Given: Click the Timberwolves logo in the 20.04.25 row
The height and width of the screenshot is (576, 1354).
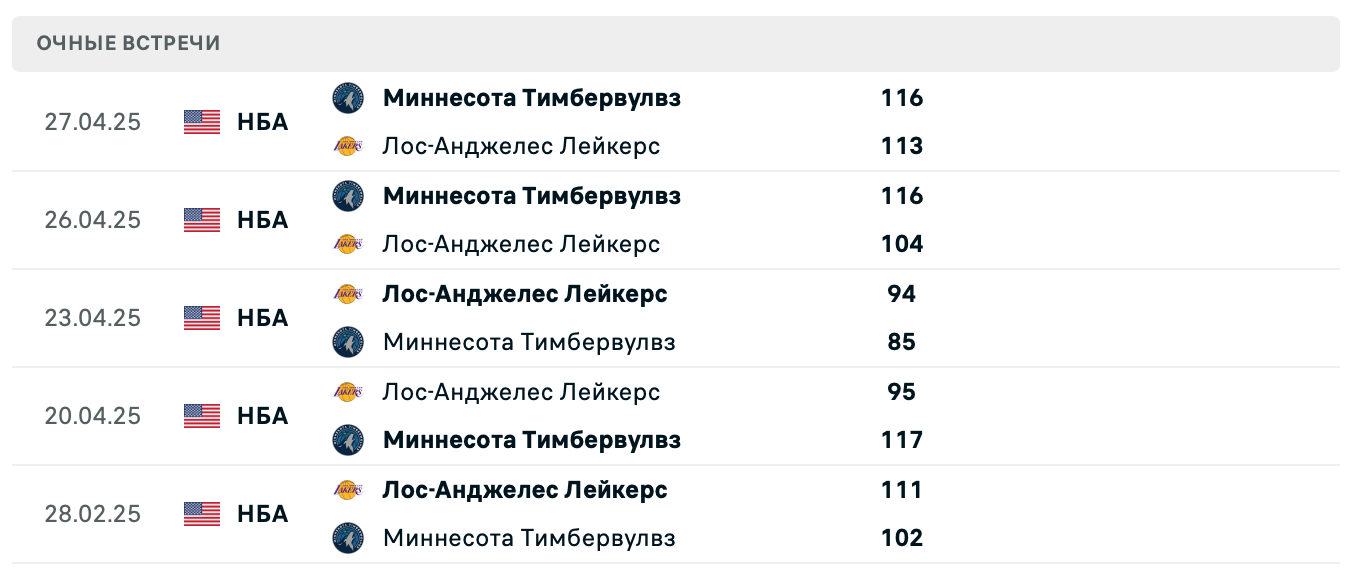Looking at the screenshot, I should (x=348, y=440).
